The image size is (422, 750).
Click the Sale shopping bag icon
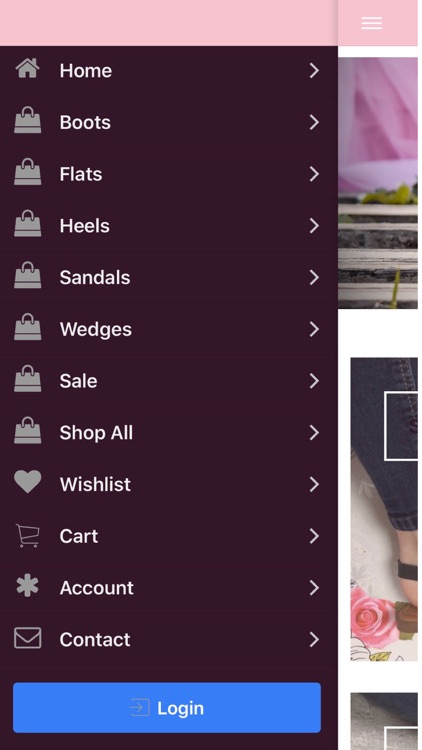[x=28, y=379]
